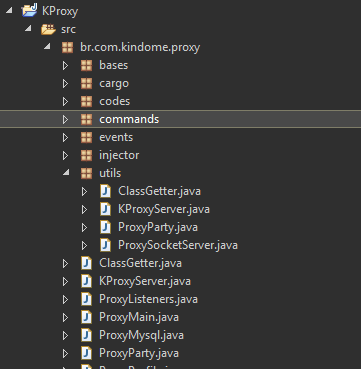This screenshot has width=361, height=369.
Task: Expand the commands package
Action: (x=65, y=119)
